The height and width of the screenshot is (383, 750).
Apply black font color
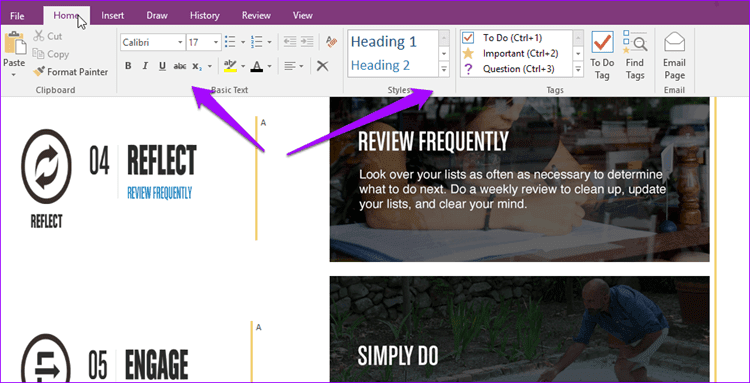[x=257, y=66]
